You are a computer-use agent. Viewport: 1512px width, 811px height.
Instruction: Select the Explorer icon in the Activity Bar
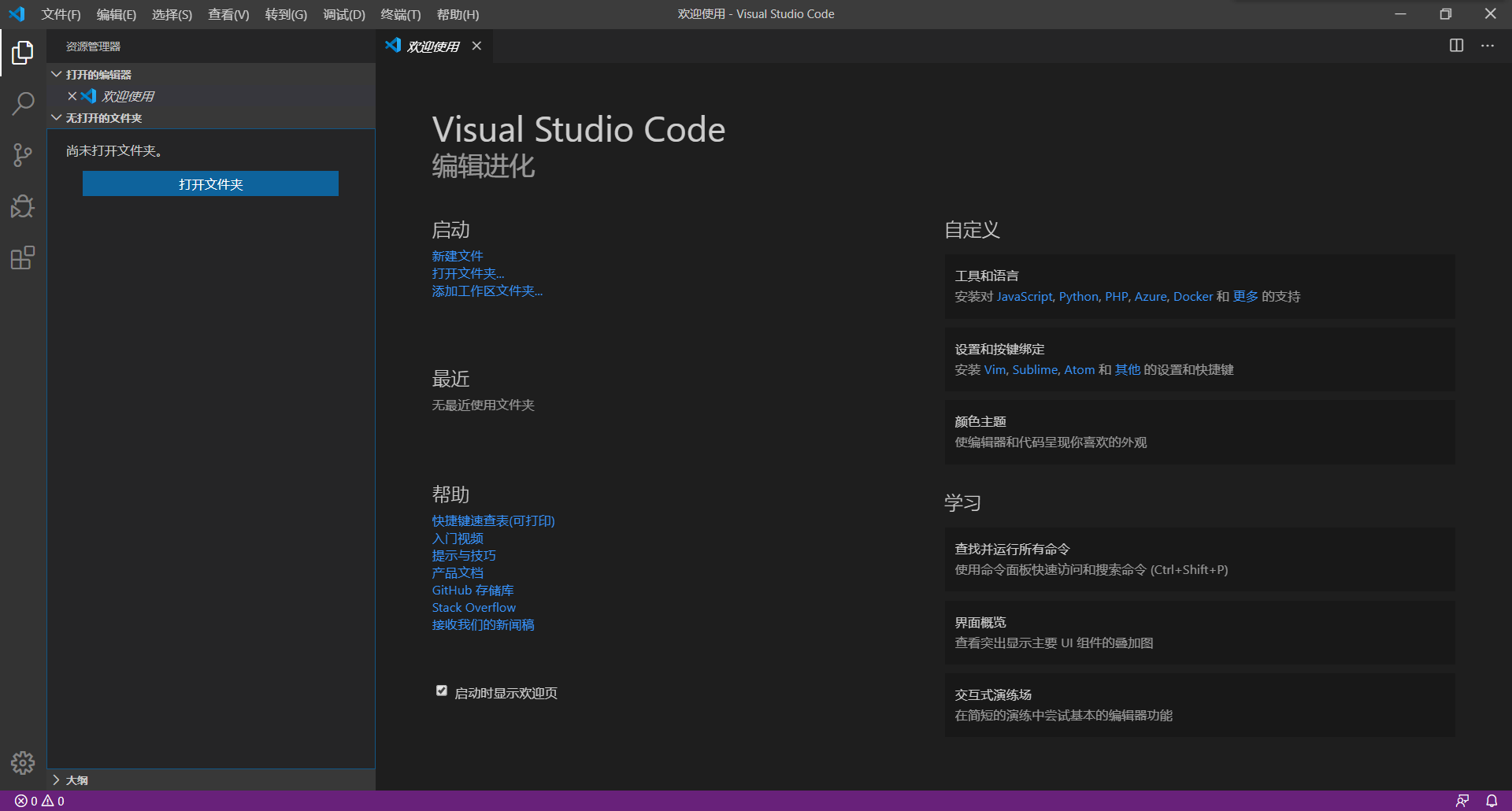[x=23, y=52]
